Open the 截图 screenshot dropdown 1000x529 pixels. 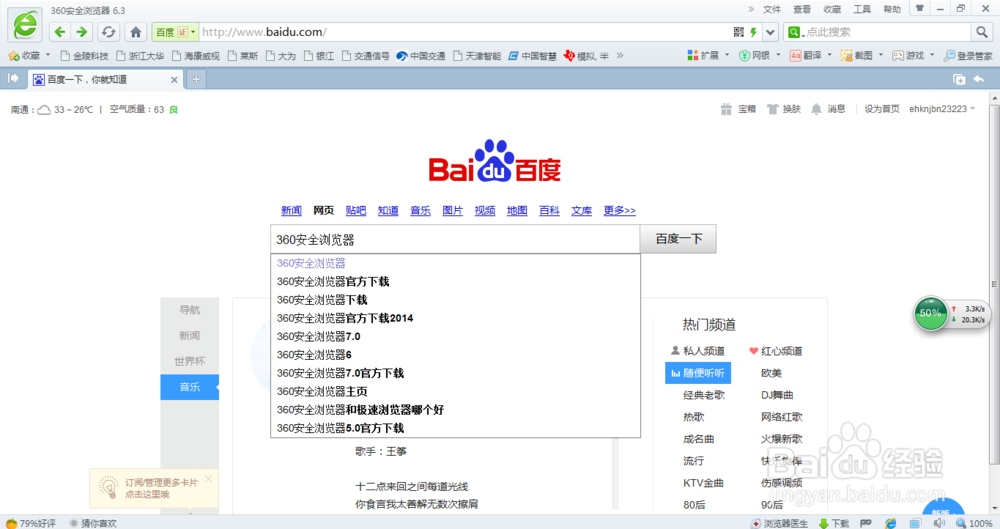coord(862,56)
